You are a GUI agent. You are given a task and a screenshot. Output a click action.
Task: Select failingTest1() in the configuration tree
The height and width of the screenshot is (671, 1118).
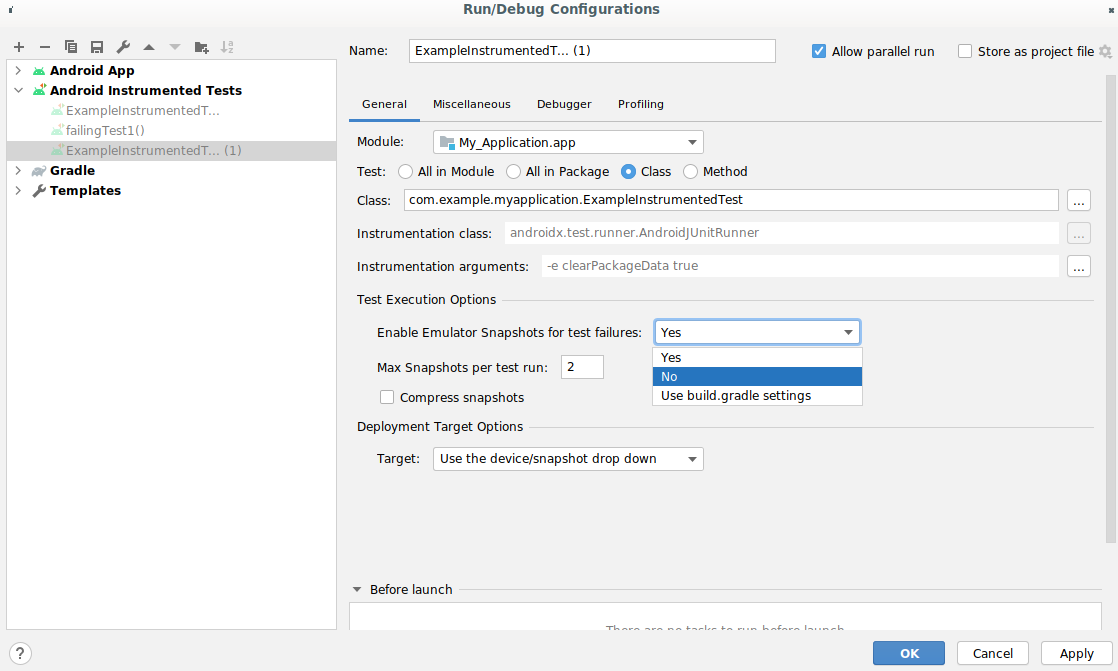pos(105,131)
